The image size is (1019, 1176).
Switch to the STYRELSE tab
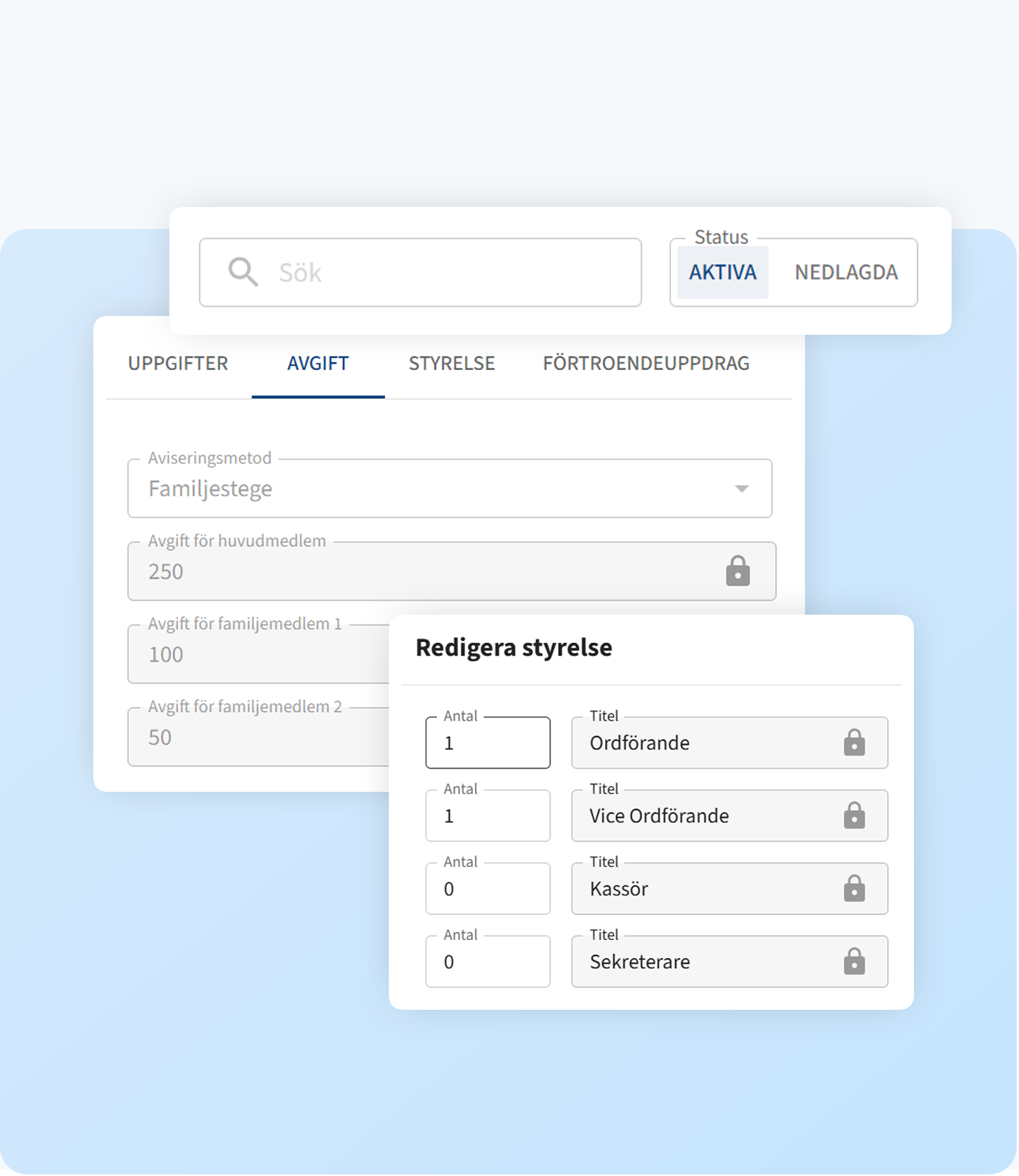[x=451, y=363]
